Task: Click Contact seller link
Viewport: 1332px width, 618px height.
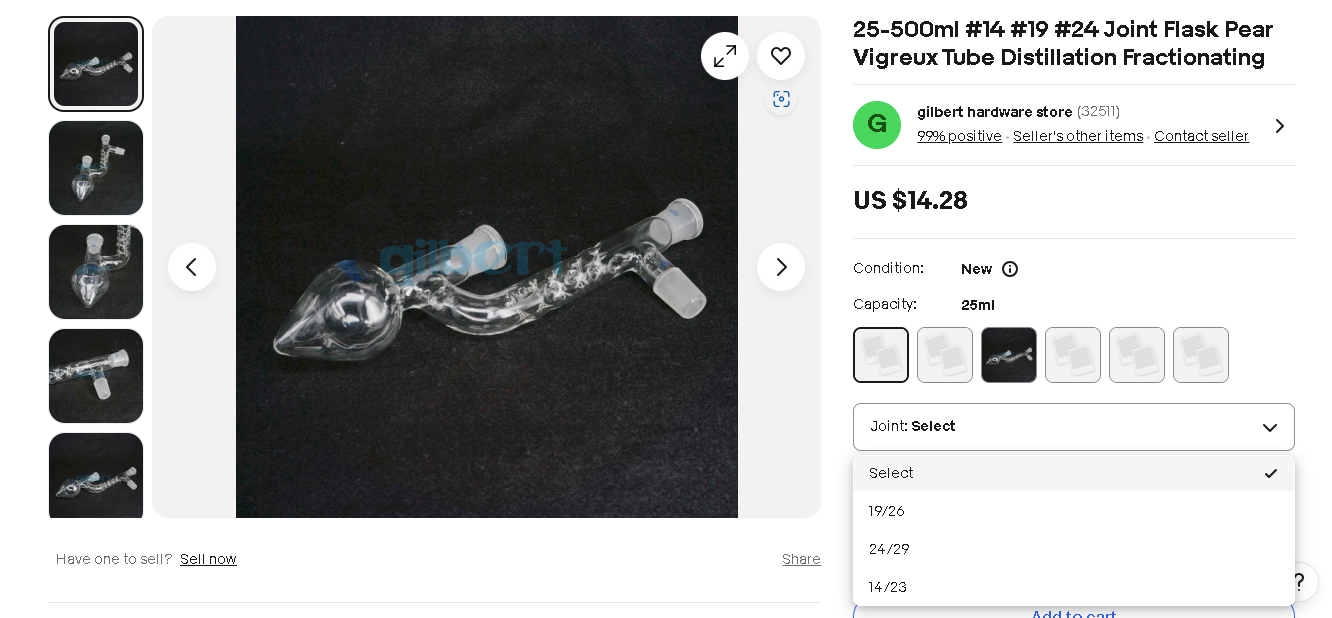Action: [1201, 136]
